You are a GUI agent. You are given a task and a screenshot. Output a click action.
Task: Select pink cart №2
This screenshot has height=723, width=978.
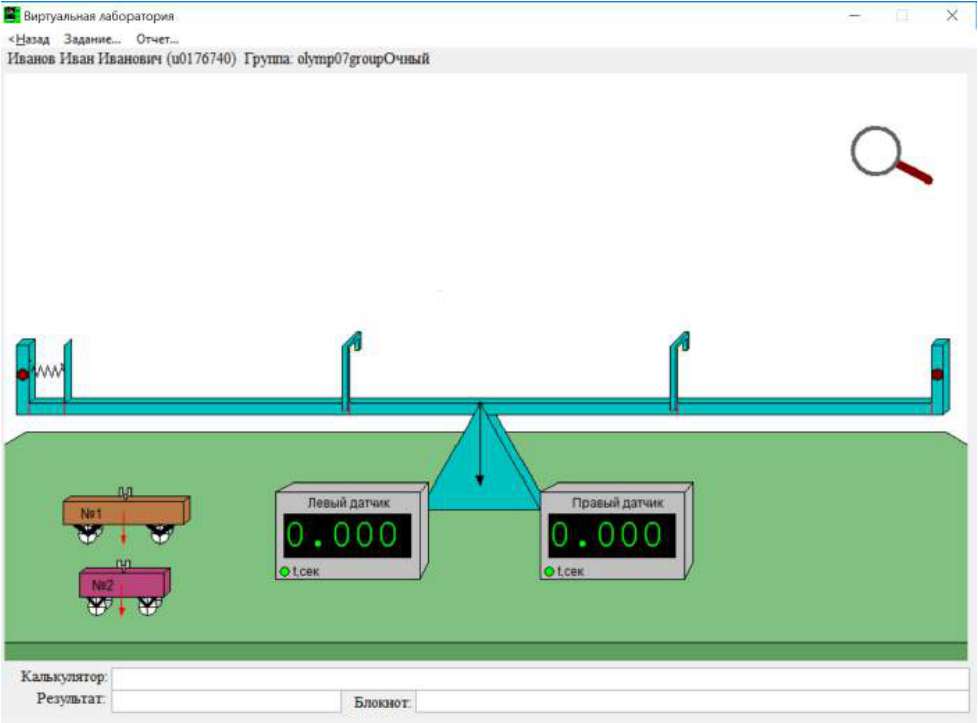124,586
